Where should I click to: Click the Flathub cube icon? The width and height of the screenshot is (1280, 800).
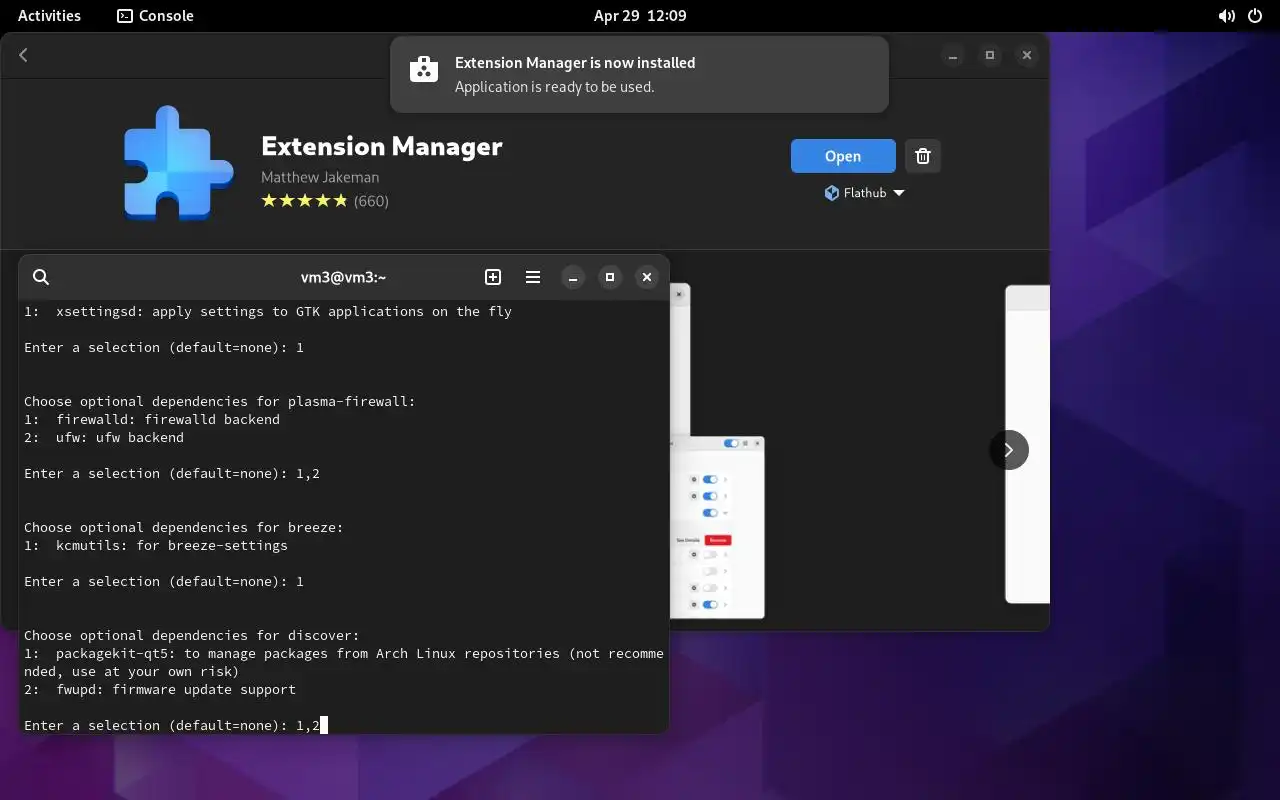831,193
